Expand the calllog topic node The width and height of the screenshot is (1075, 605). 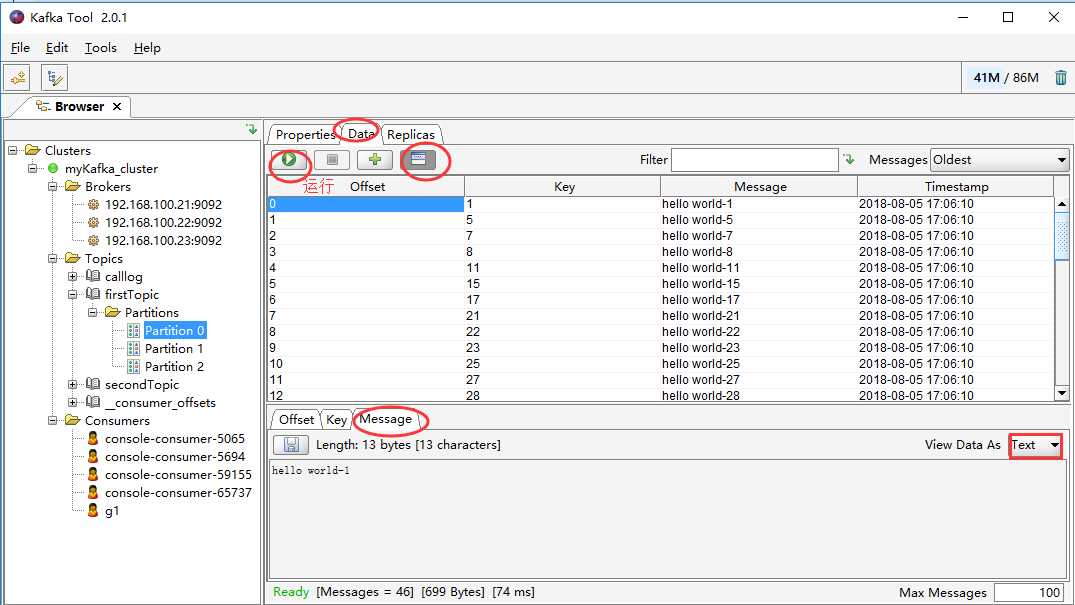tap(73, 276)
